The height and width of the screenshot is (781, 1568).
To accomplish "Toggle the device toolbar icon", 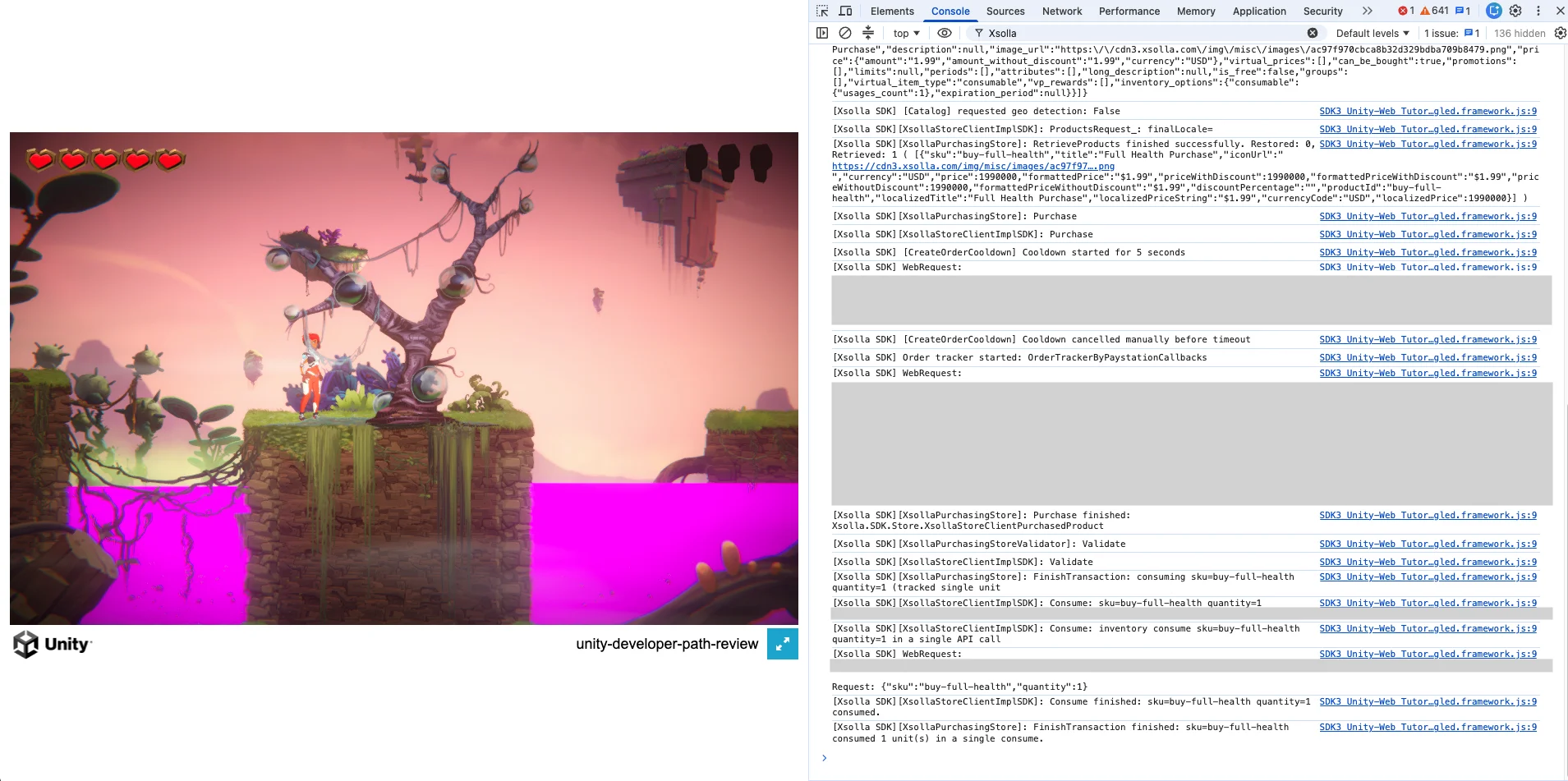I will [845, 11].
